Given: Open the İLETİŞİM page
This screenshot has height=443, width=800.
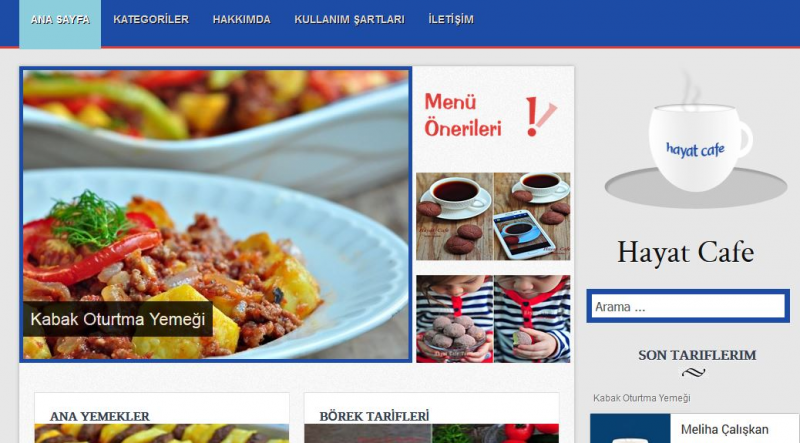Looking at the screenshot, I should [451, 19].
